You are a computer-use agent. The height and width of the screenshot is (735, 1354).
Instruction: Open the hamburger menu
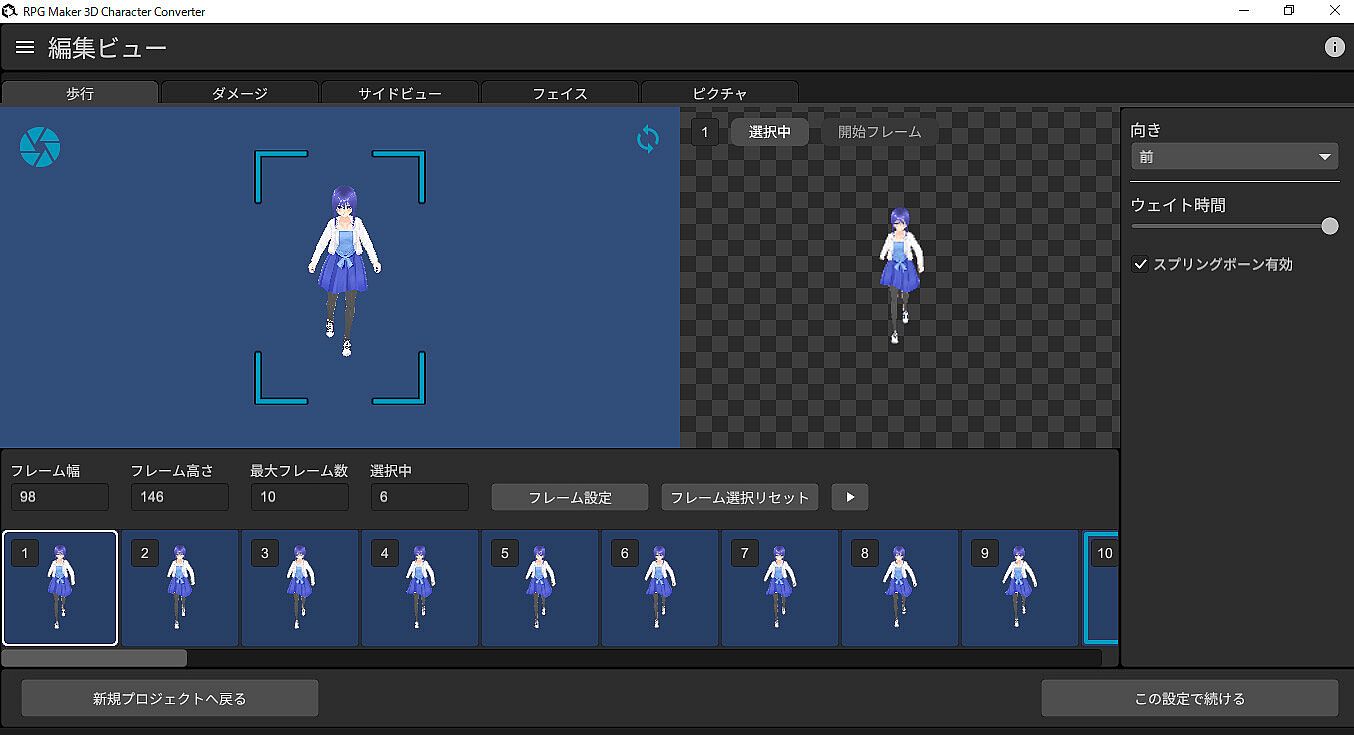tap(25, 47)
